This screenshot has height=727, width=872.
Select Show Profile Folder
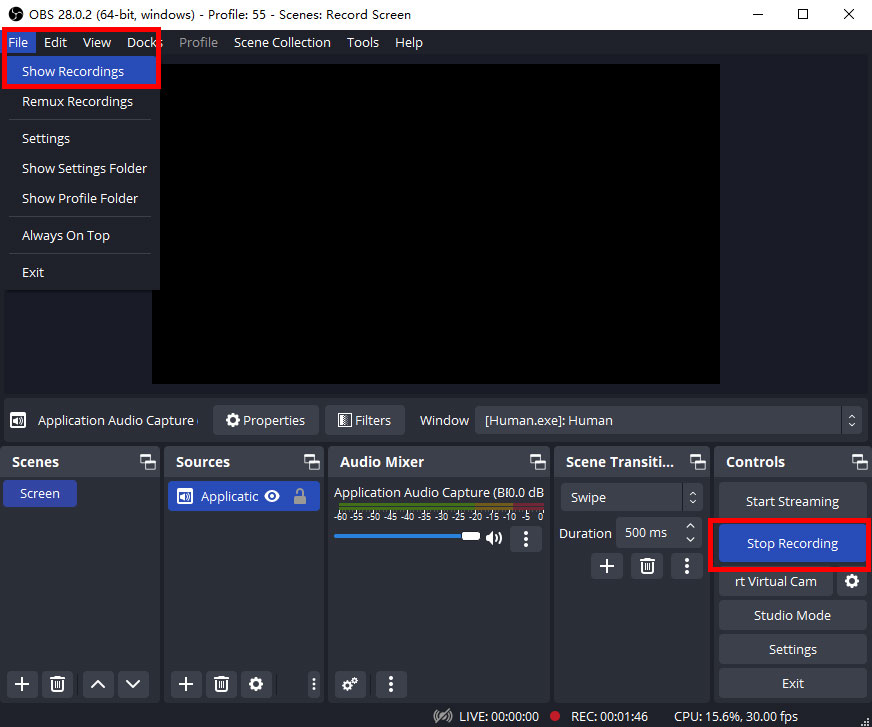pos(80,198)
